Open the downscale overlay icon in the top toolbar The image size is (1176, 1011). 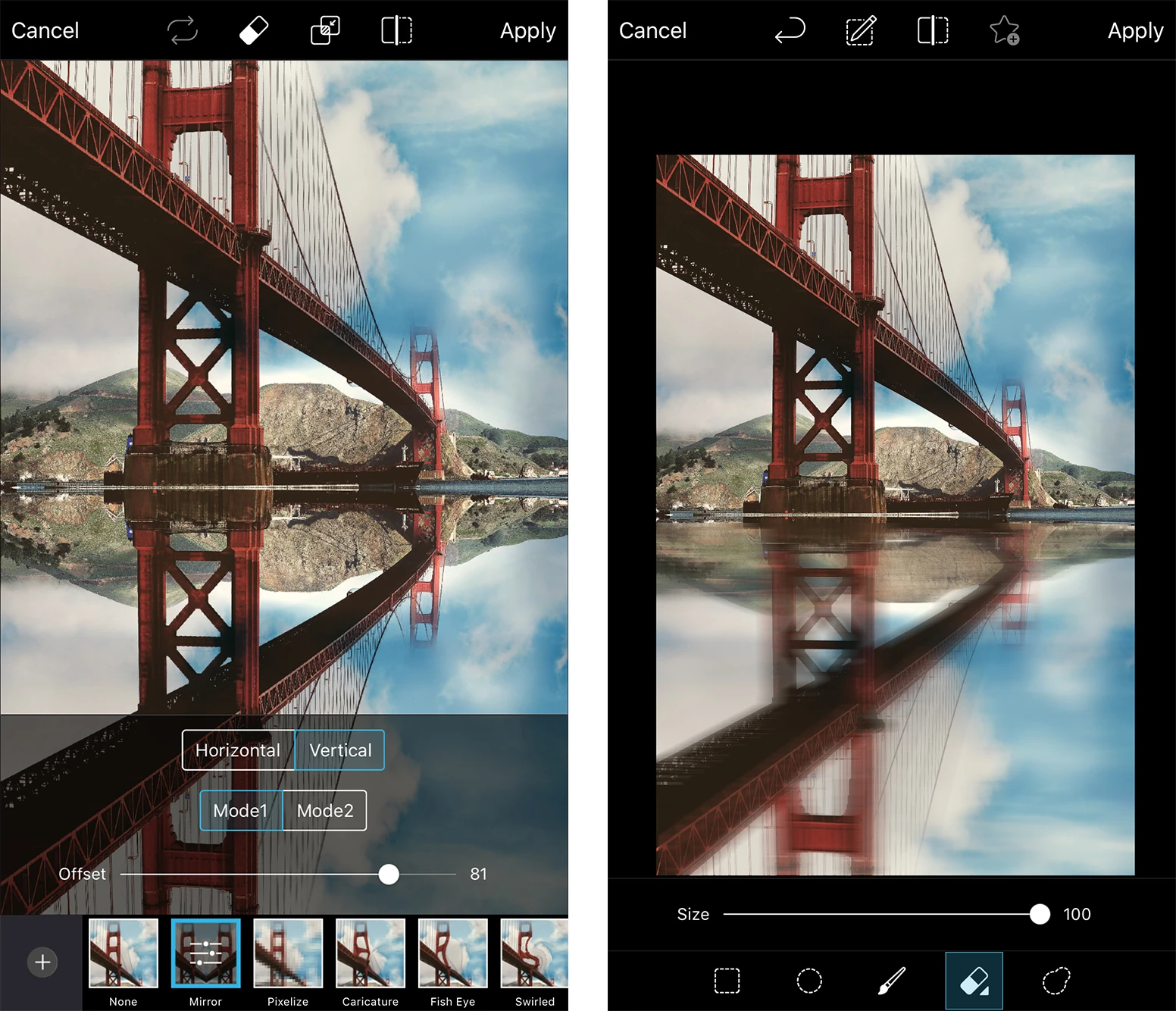[x=326, y=30]
